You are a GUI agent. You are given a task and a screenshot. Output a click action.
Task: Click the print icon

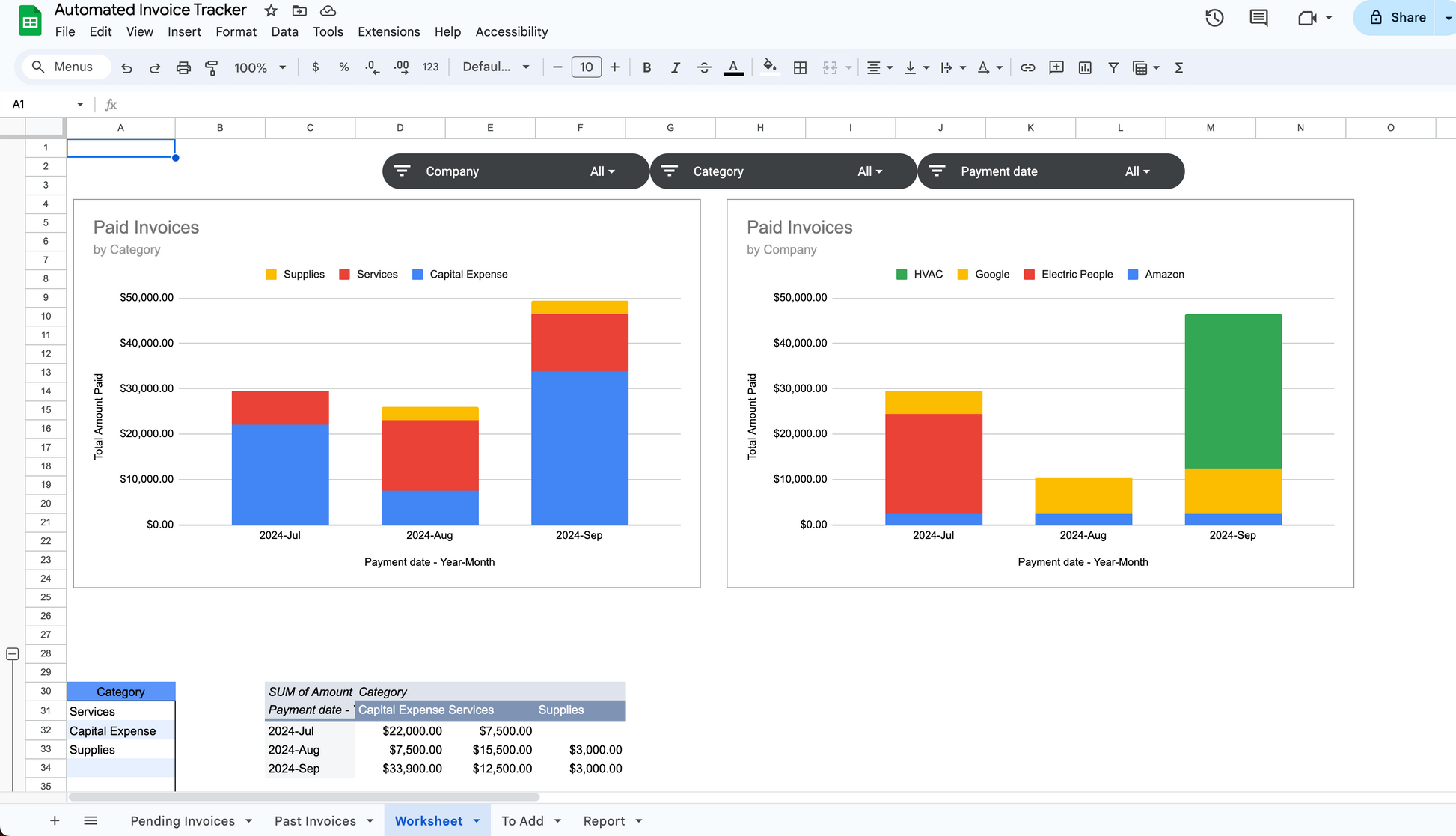coord(183,67)
